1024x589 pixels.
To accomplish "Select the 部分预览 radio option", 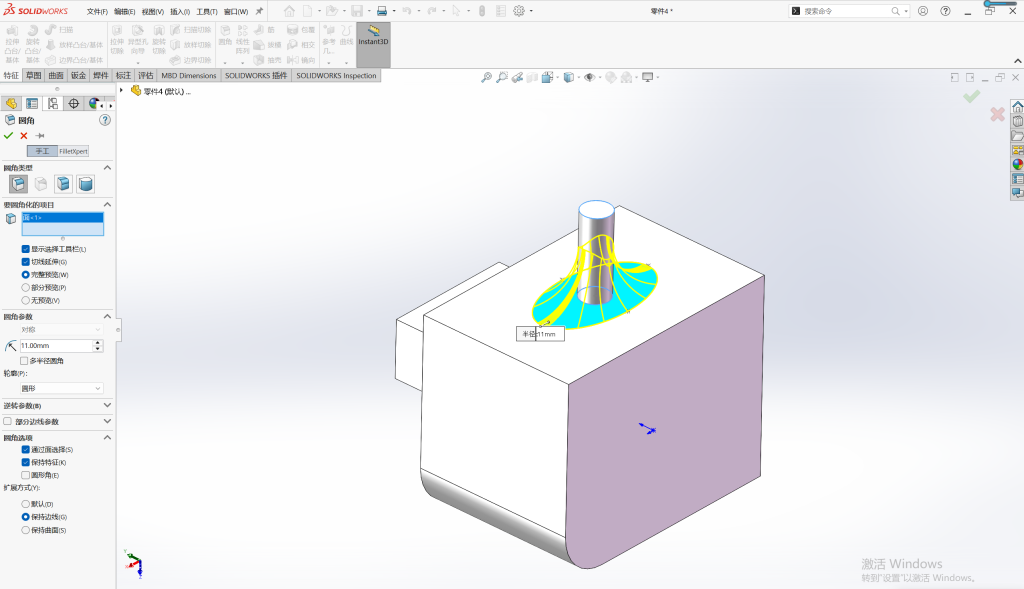I will pyautogui.click(x=25, y=287).
